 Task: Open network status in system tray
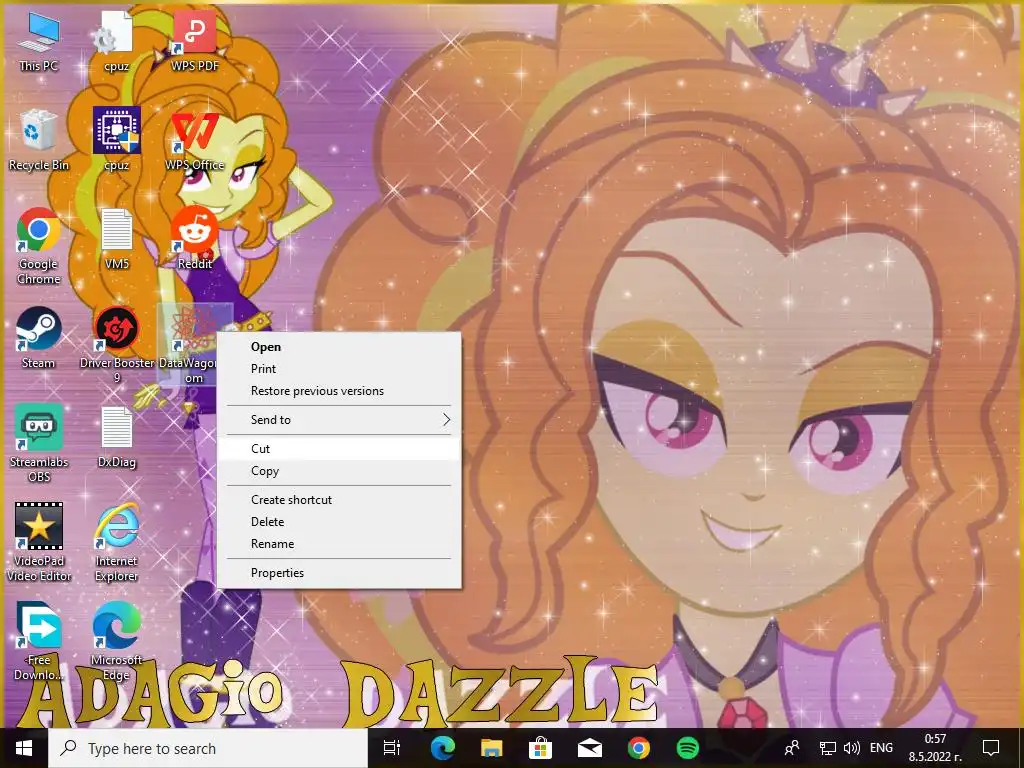(x=827, y=748)
